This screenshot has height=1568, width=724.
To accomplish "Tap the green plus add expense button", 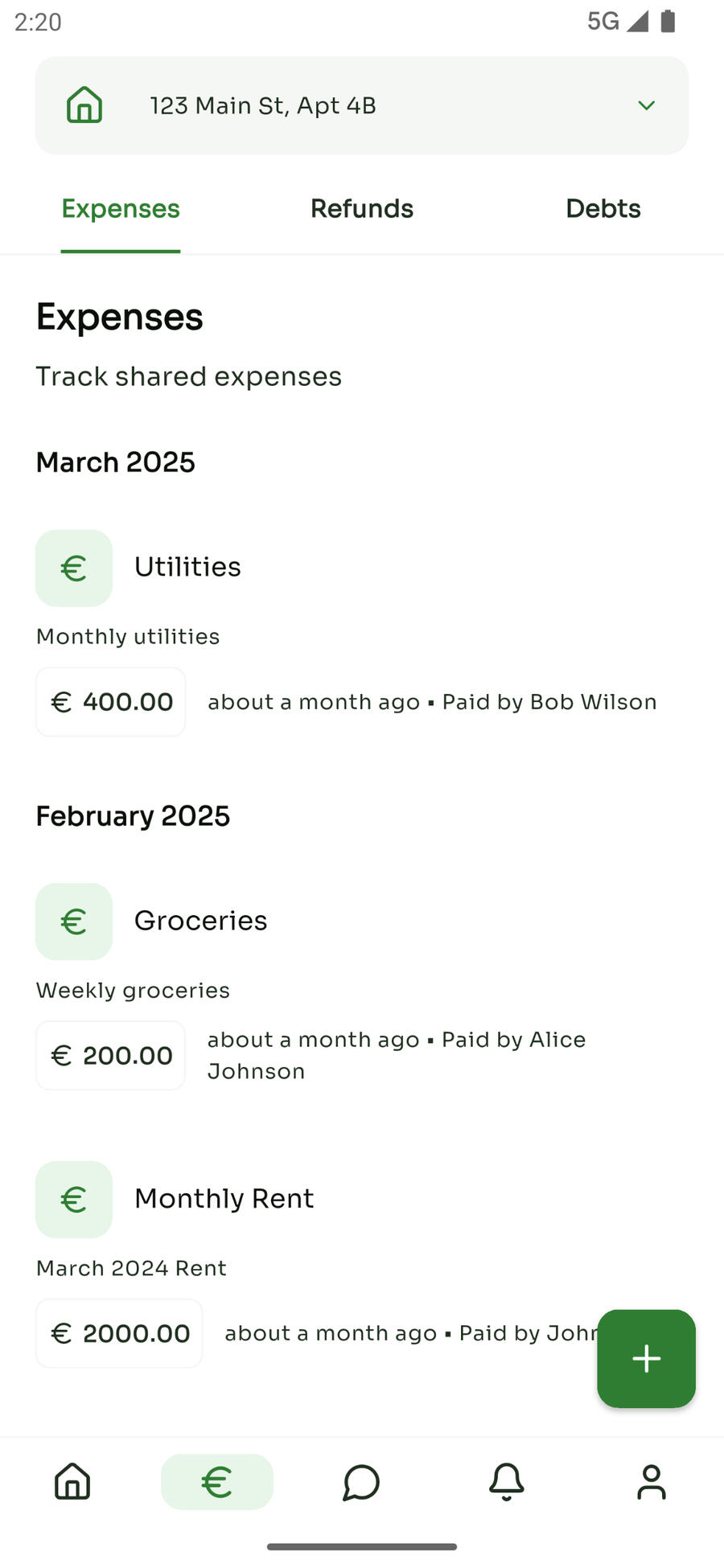I will tap(646, 1358).
